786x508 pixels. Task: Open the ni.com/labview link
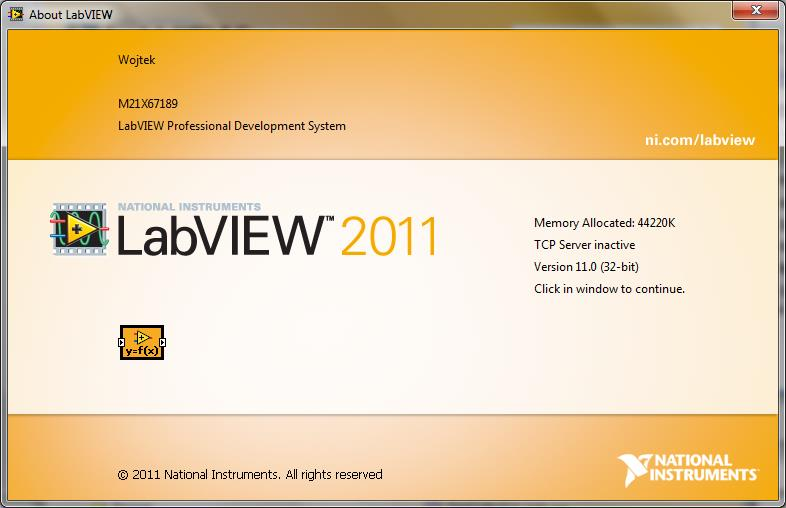point(699,140)
